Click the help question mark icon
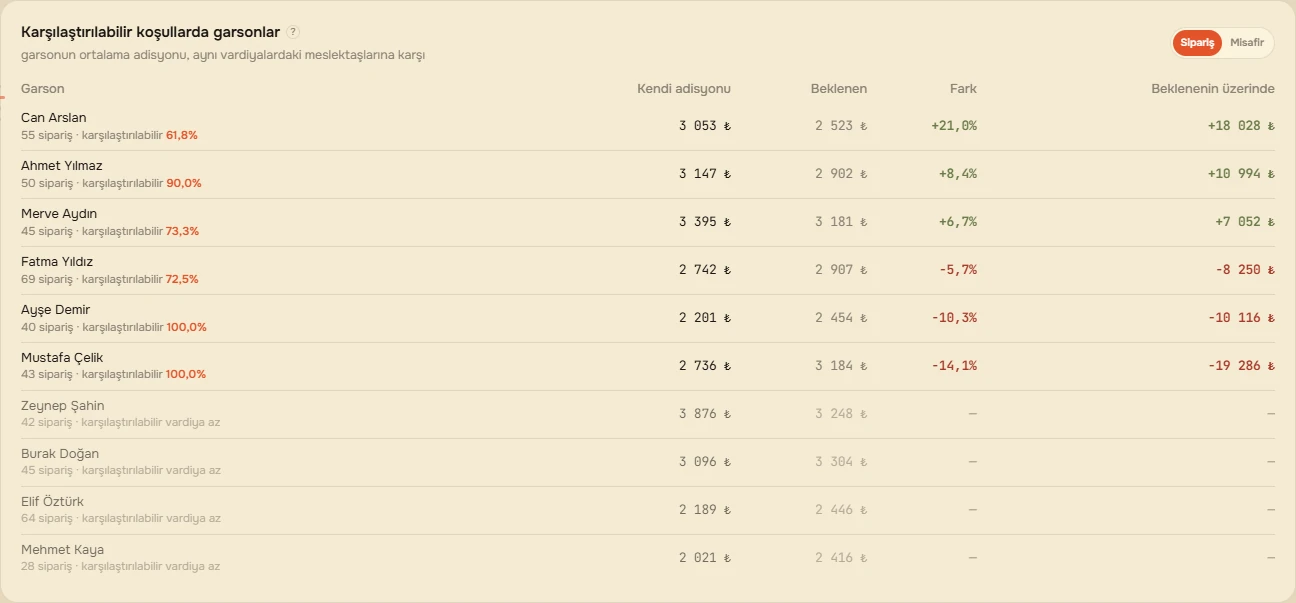Image resolution: width=1296 pixels, height=603 pixels. click(292, 32)
